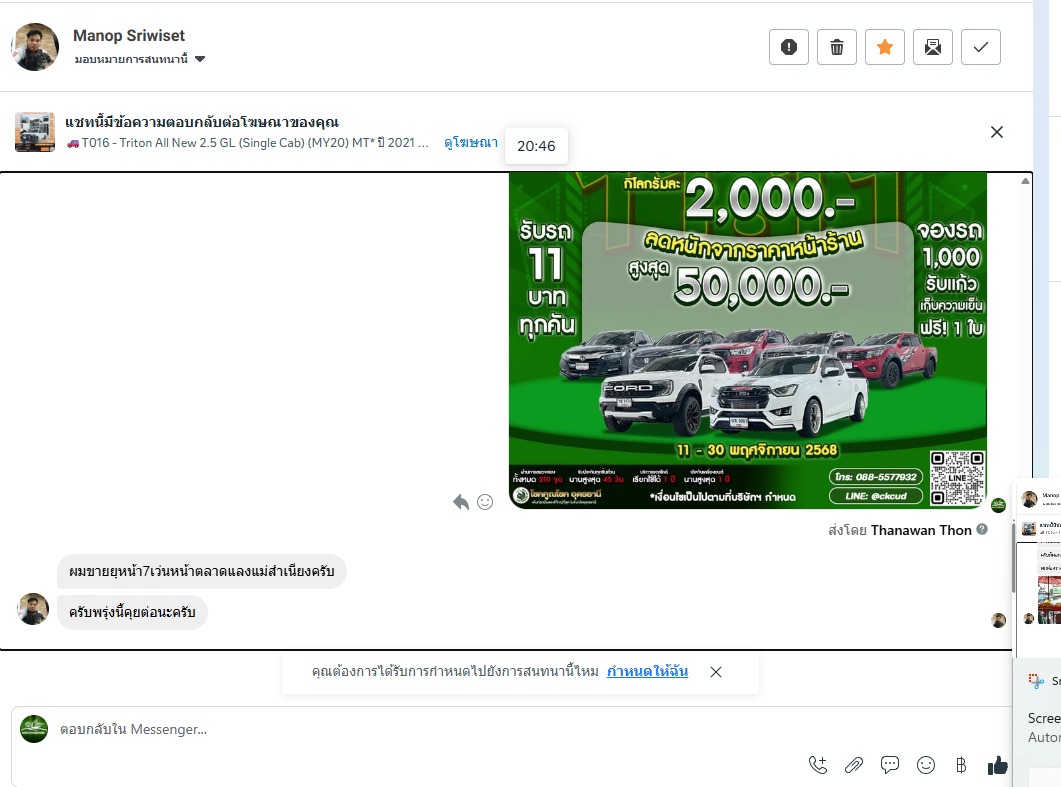Select message ผมขายยุหน้า7เวิ่นหน้าตลาดแลงแม่สำเนียงครับ
The width and height of the screenshot is (1061, 787).
202,572
